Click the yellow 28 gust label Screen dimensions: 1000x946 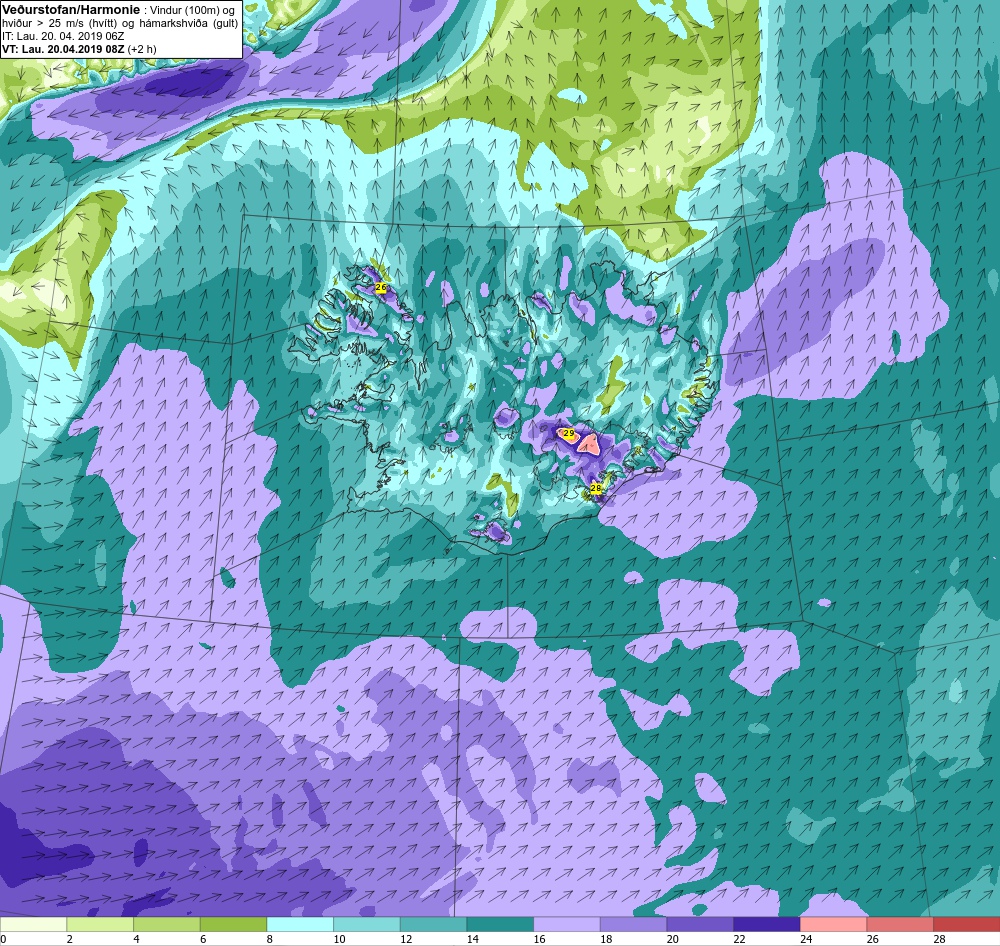(x=596, y=488)
